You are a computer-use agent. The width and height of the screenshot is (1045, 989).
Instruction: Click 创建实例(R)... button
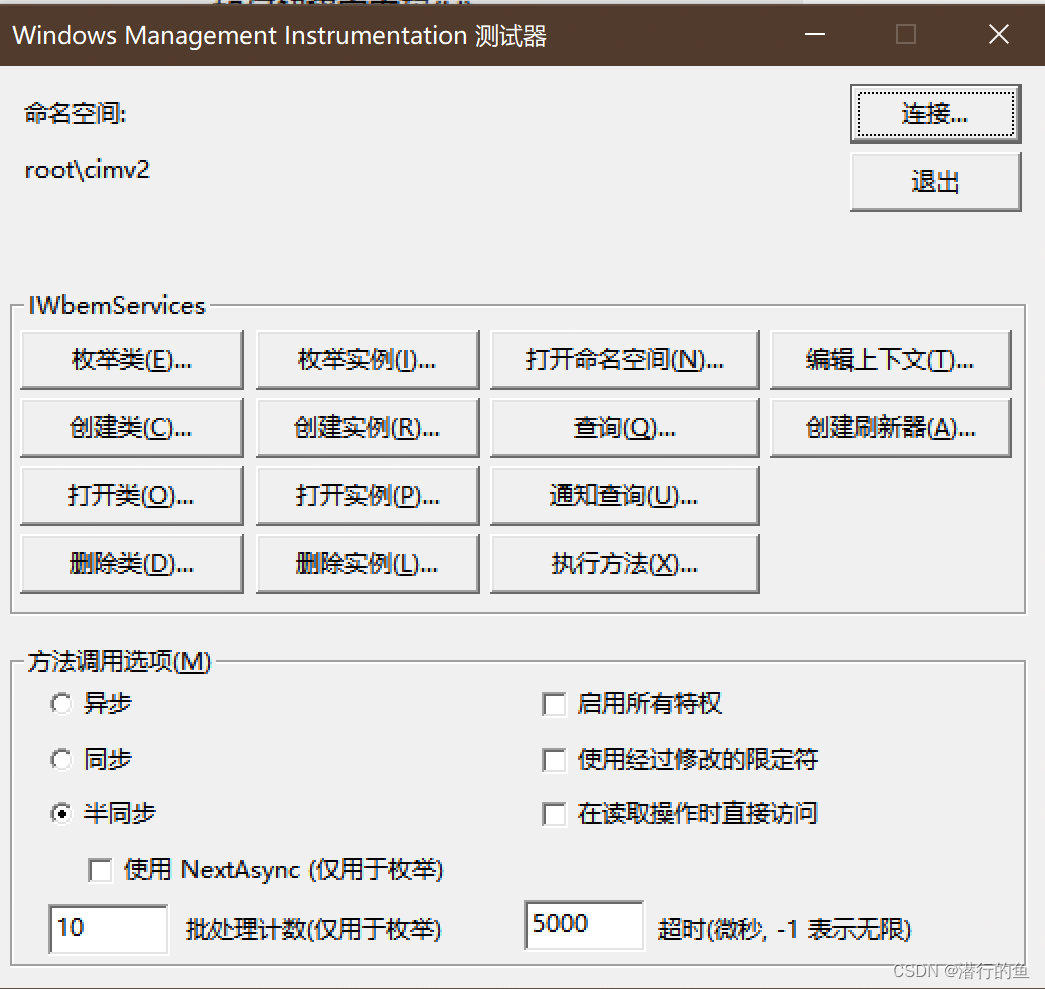tap(367, 428)
